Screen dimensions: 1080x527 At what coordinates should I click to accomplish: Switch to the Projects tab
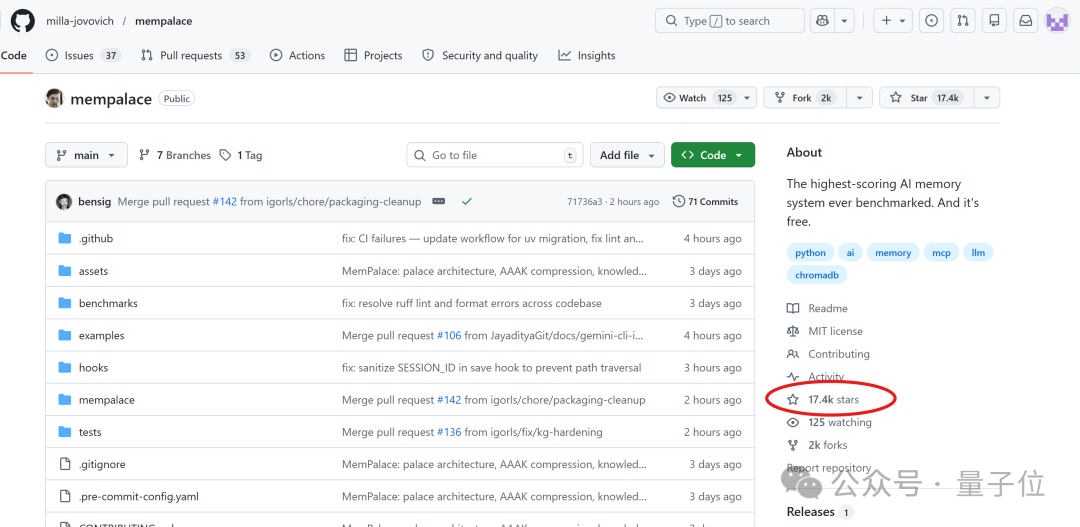pos(373,56)
